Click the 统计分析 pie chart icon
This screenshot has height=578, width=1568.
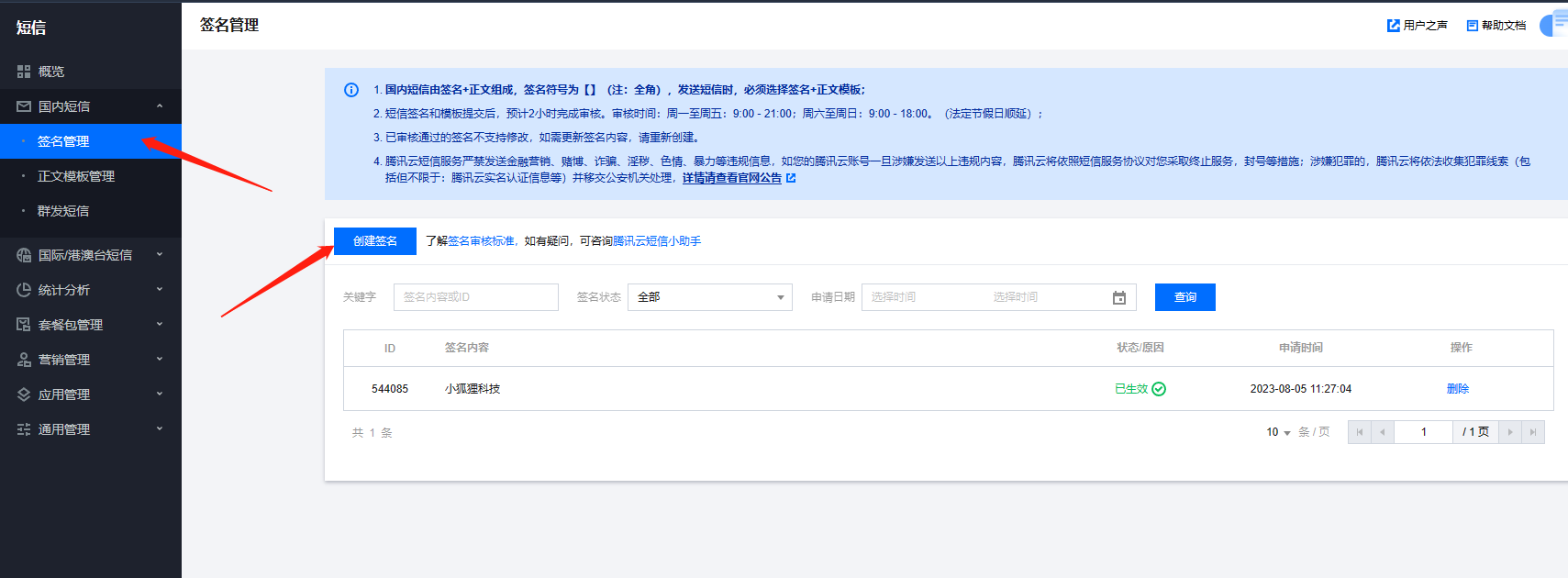tap(24, 290)
